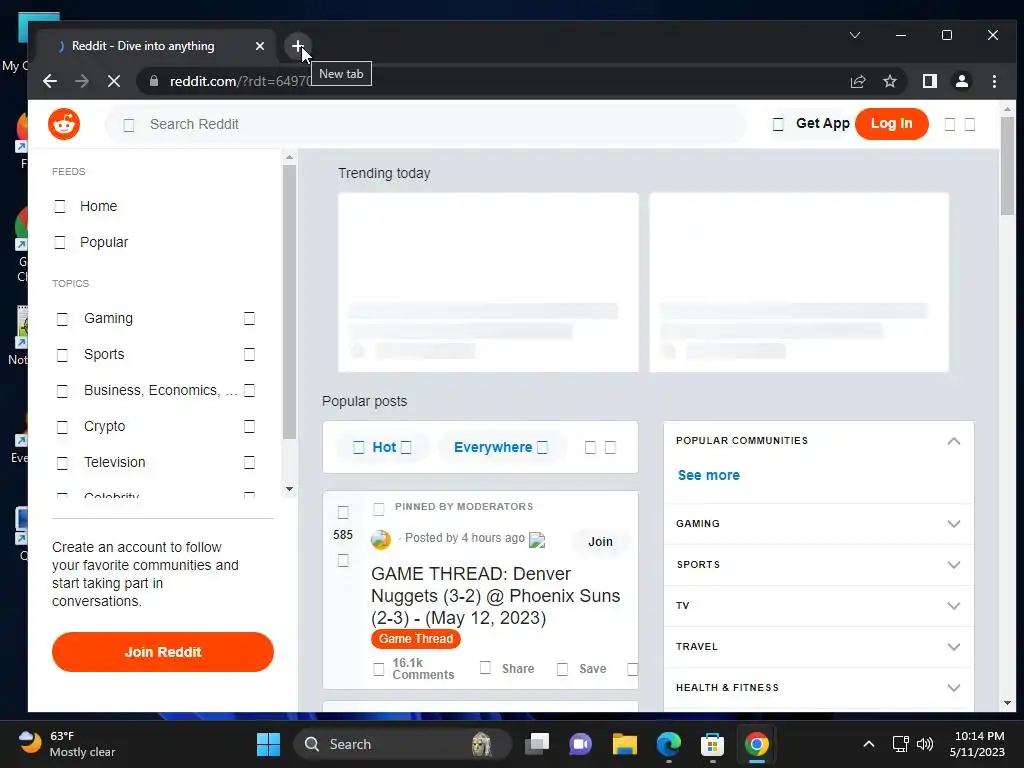Image resolution: width=1024 pixels, height=768 pixels.
Task: Downvote the game thread post
Action: pos(343,560)
